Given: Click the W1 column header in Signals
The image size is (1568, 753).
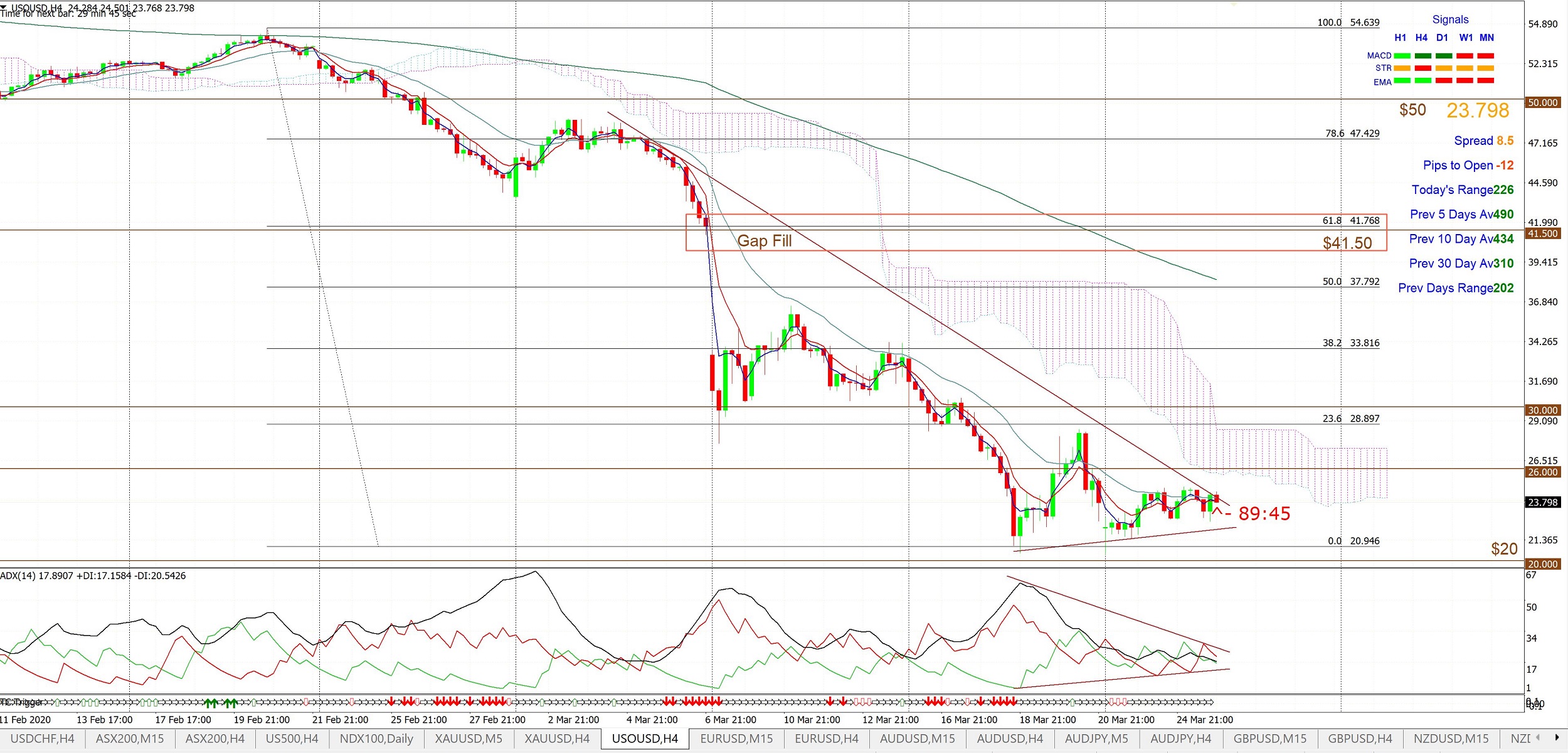Looking at the screenshot, I should 1466,38.
